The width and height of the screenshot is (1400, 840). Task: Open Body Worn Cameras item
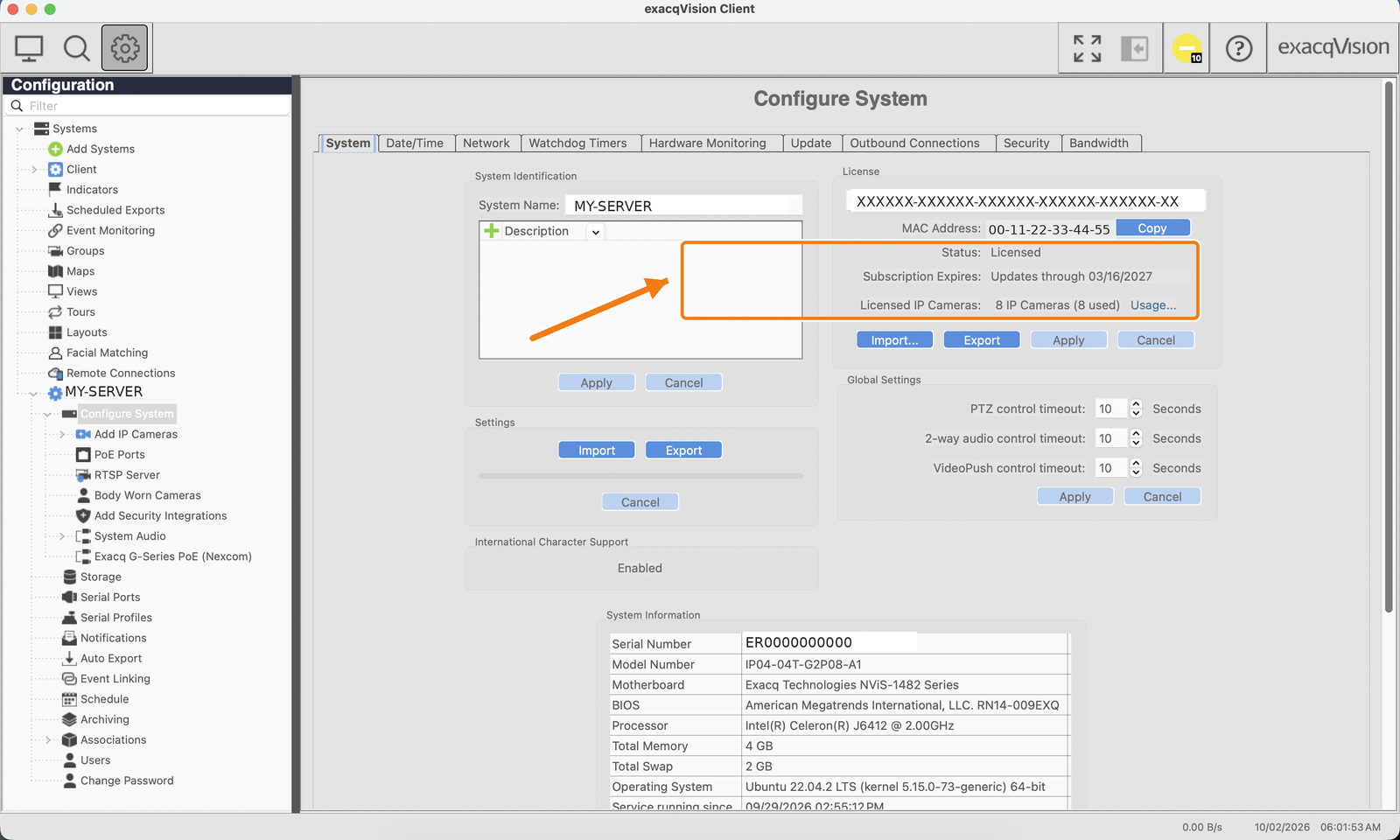(x=147, y=495)
